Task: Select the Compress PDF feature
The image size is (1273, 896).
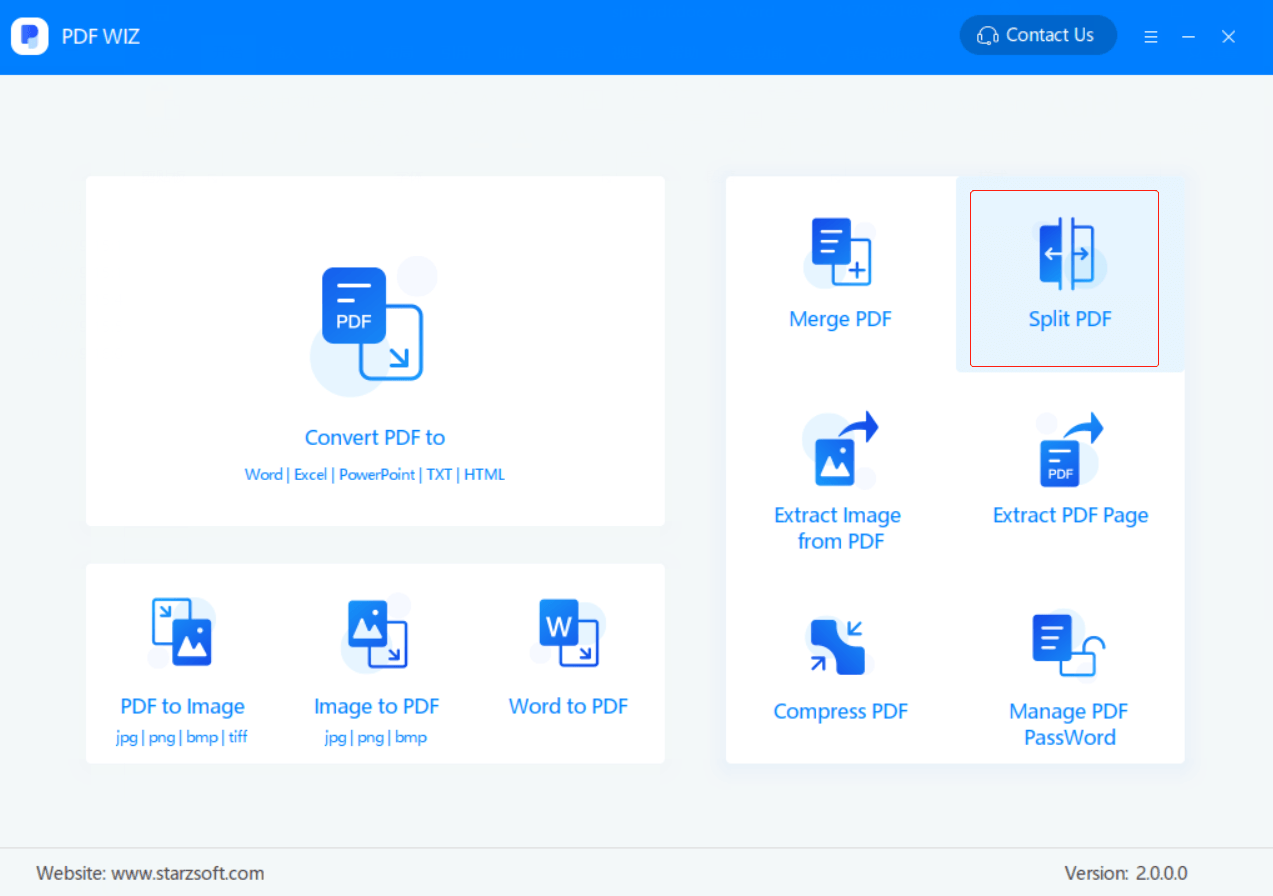Action: (x=839, y=670)
